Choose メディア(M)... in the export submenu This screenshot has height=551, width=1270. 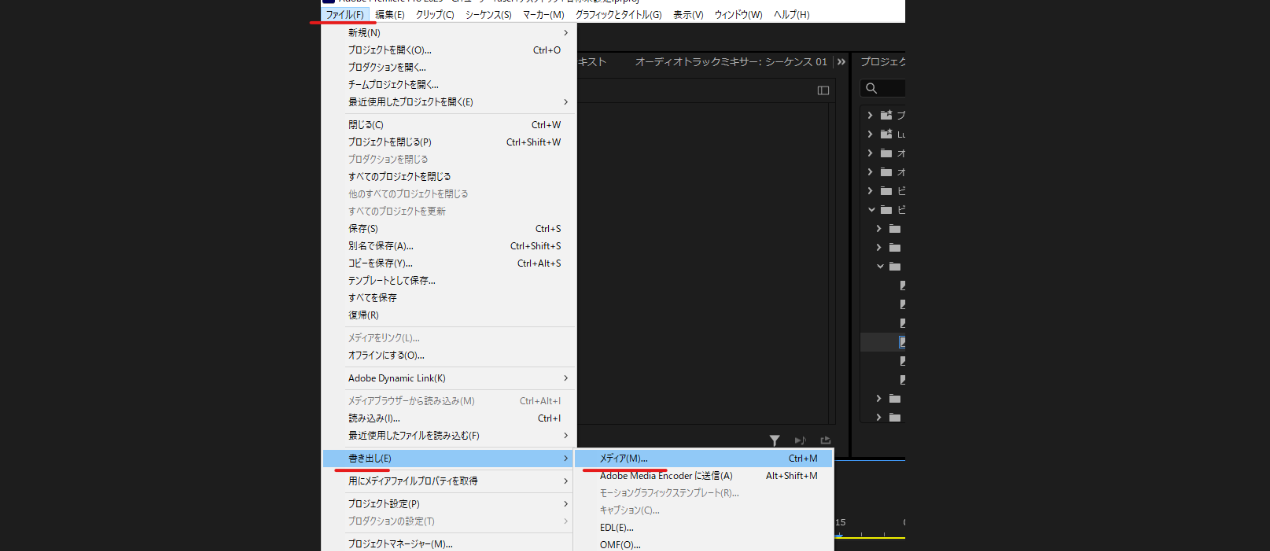point(624,458)
